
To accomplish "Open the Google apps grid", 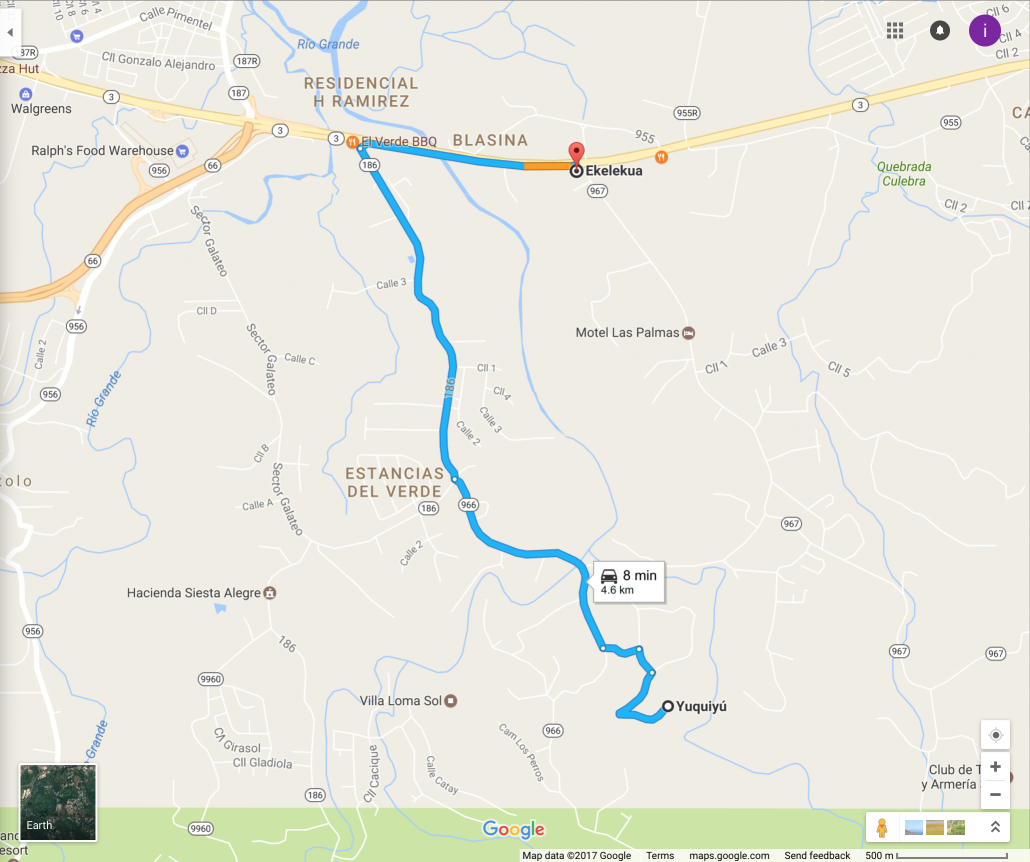I will (x=895, y=30).
